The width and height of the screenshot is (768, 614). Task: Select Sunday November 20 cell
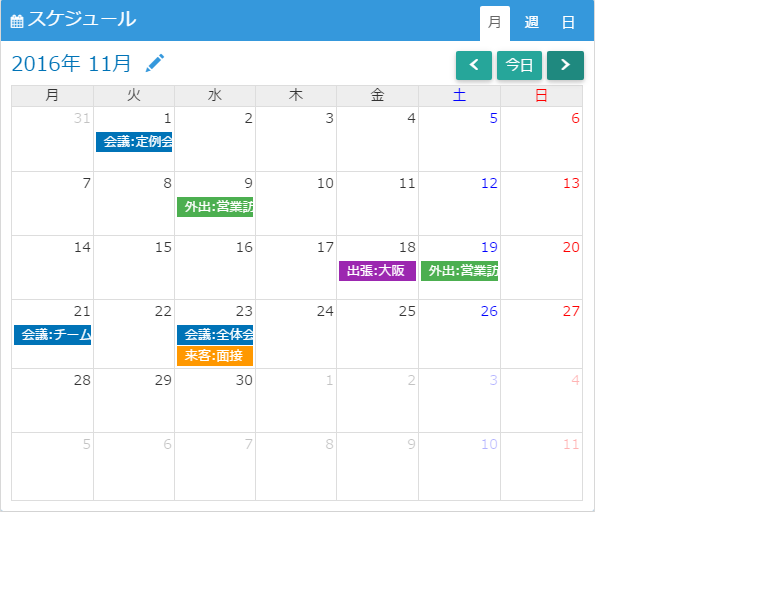click(541, 268)
